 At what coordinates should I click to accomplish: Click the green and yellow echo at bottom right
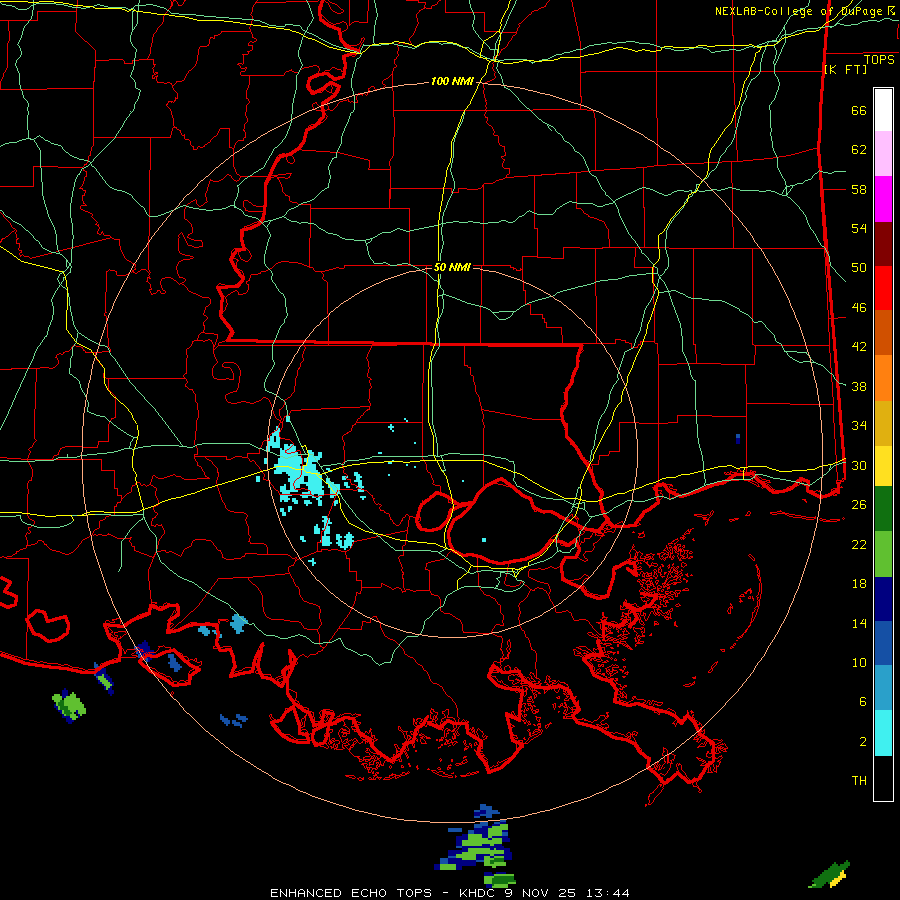click(x=830, y=874)
